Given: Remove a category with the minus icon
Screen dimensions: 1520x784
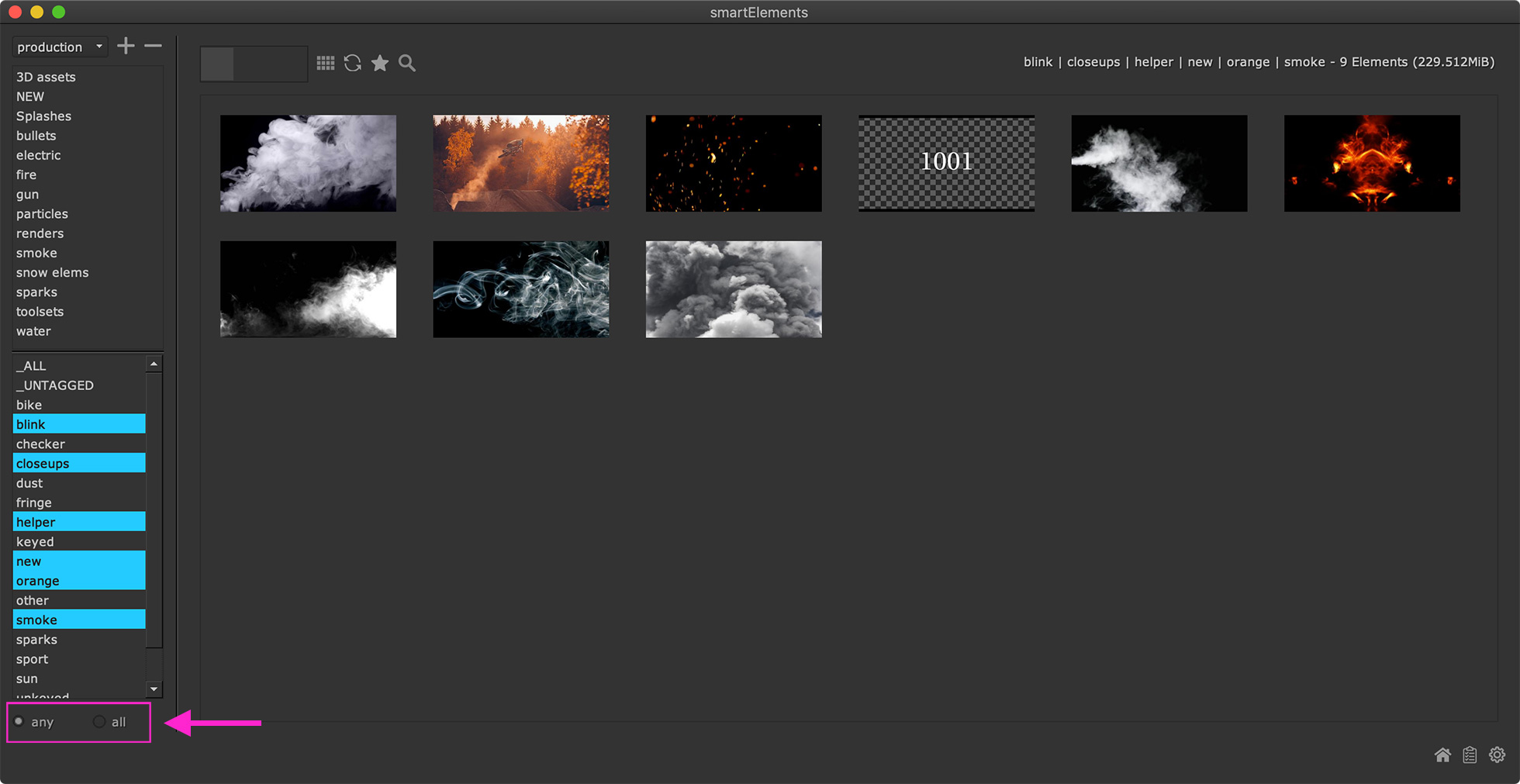Looking at the screenshot, I should (153, 46).
